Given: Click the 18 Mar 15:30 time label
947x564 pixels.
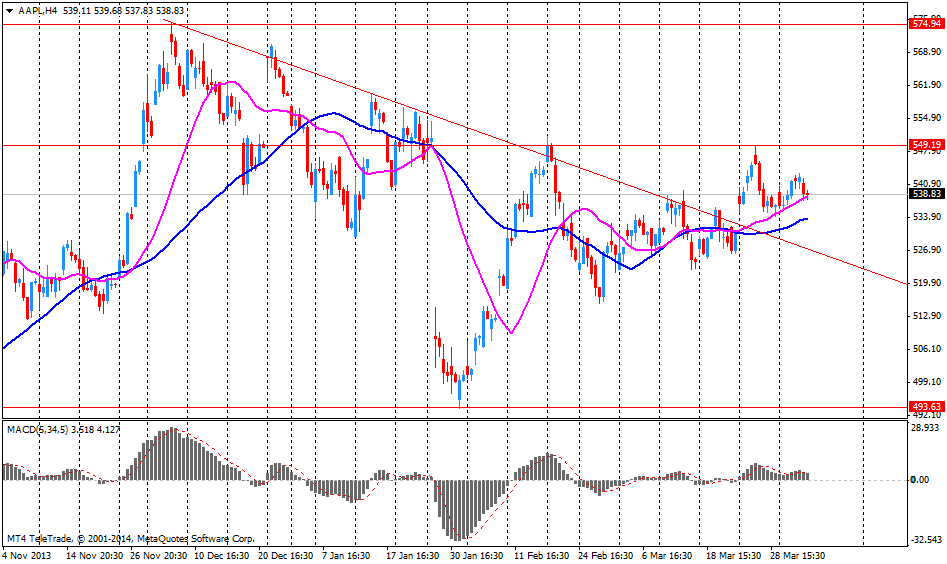Looking at the screenshot, I should [x=735, y=556].
